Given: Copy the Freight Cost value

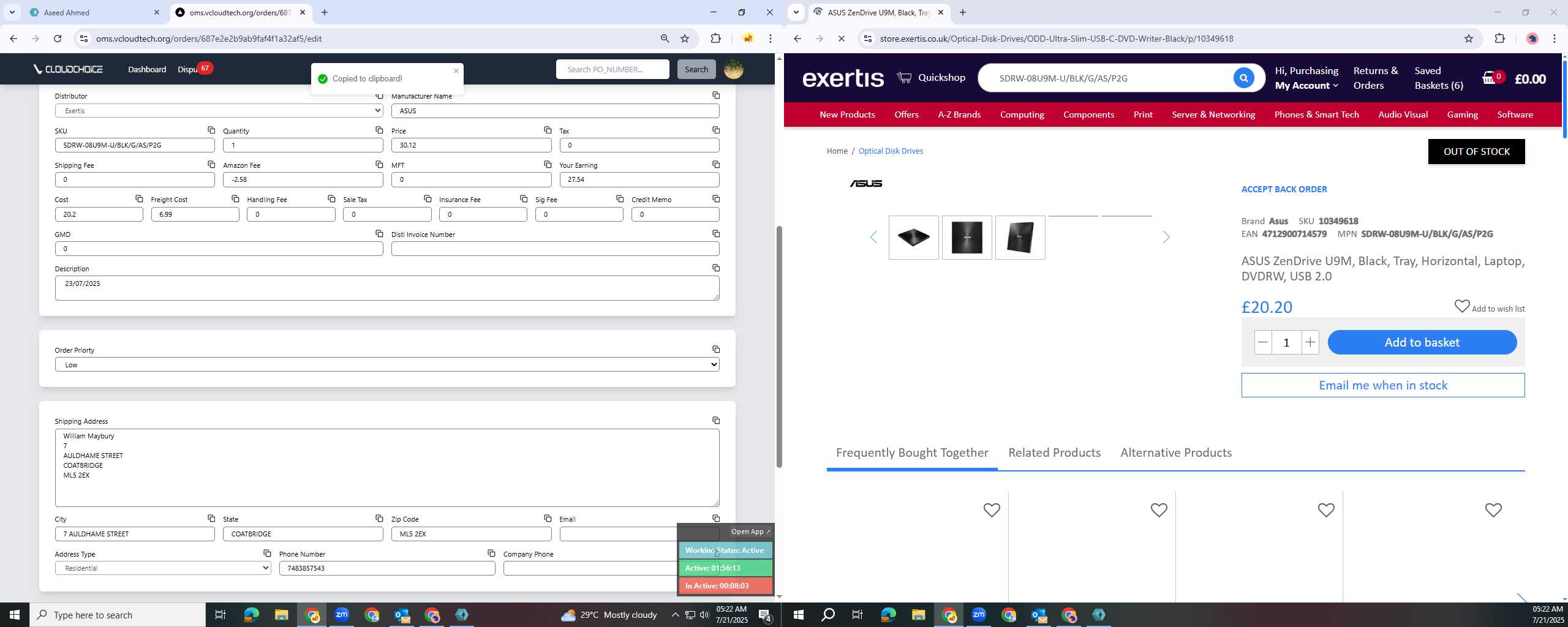Looking at the screenshot, I should click(235, 198).
